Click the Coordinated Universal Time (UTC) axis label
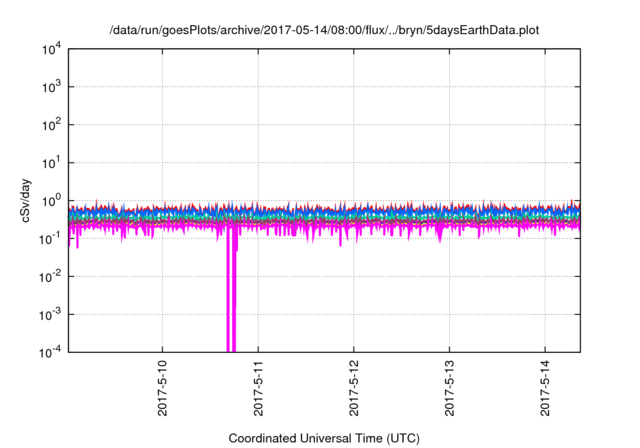Screen dimensions: 640x448 [x=324, y=438]
